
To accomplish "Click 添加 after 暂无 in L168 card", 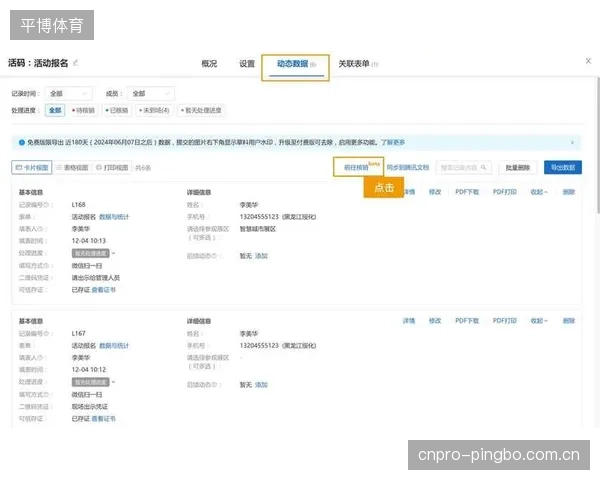I will 261,256.
